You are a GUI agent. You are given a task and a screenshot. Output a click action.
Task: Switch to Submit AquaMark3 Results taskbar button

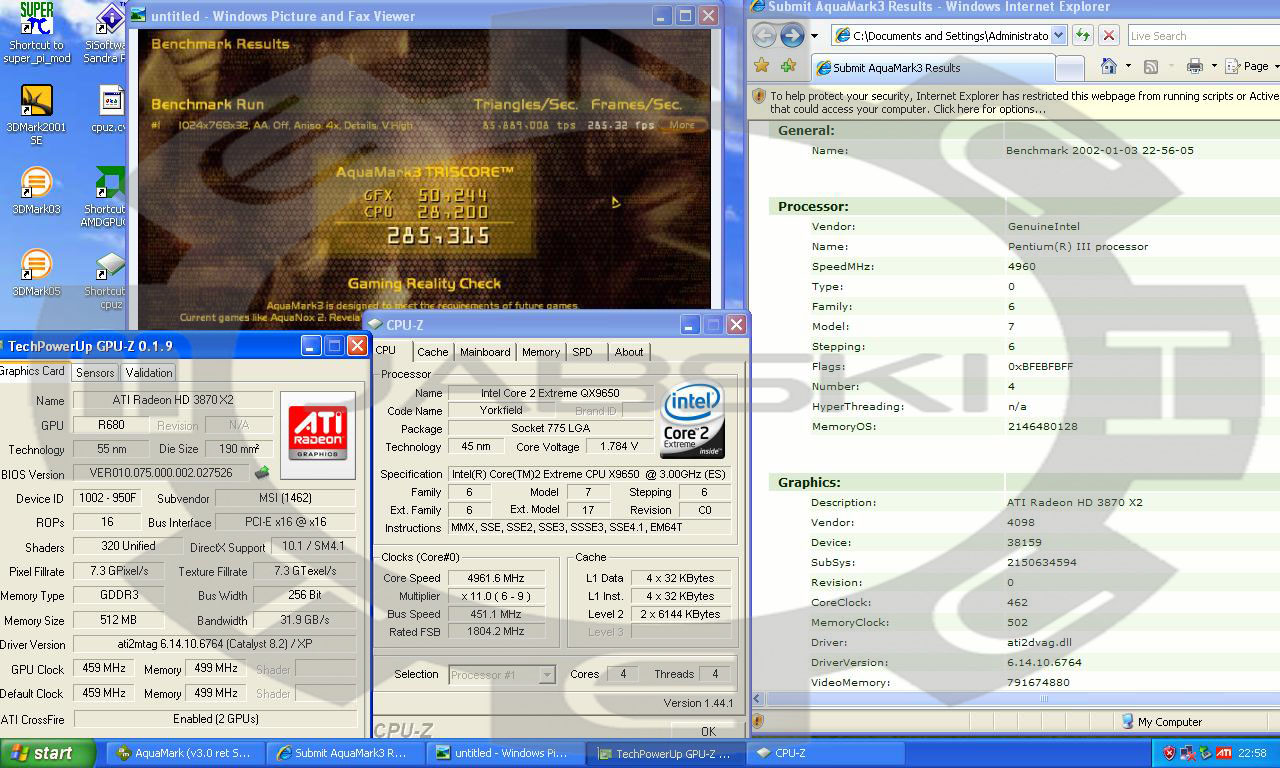tap(346, 753)
